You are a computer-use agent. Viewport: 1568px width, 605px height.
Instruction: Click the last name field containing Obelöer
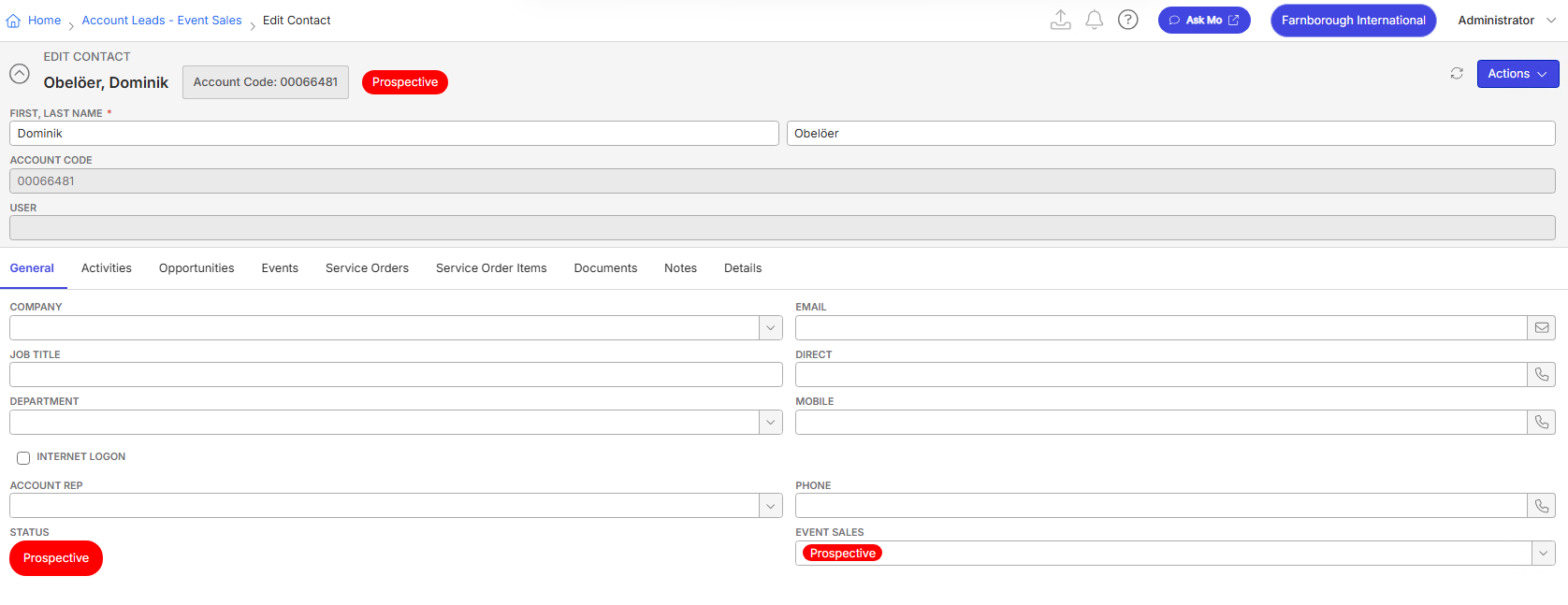point(1171,133)
